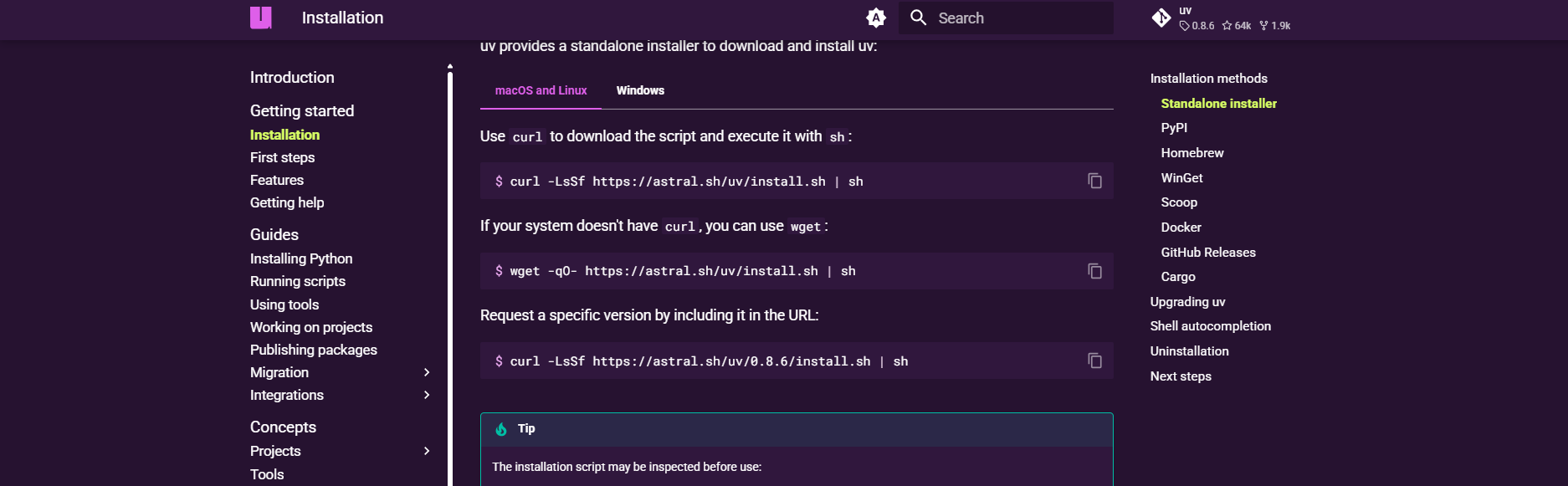Expand the Integrations section
This screenshot has width=1568, height=486.
[427, 395]
